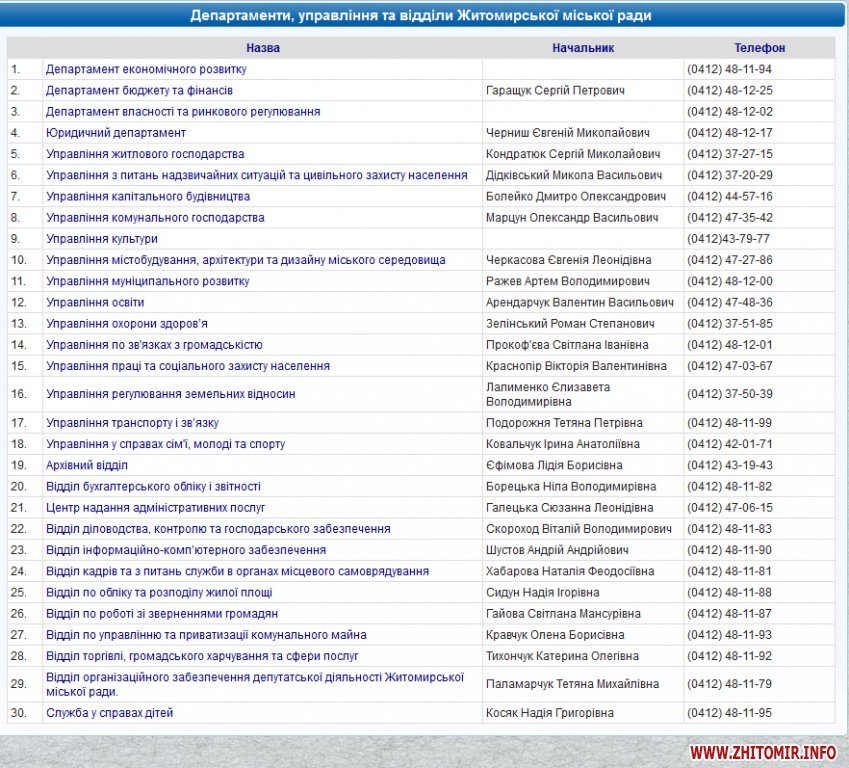
Task: Open Департамент бюджету та фінансів link
Action: pyautogui.click(x=139, y=90)
